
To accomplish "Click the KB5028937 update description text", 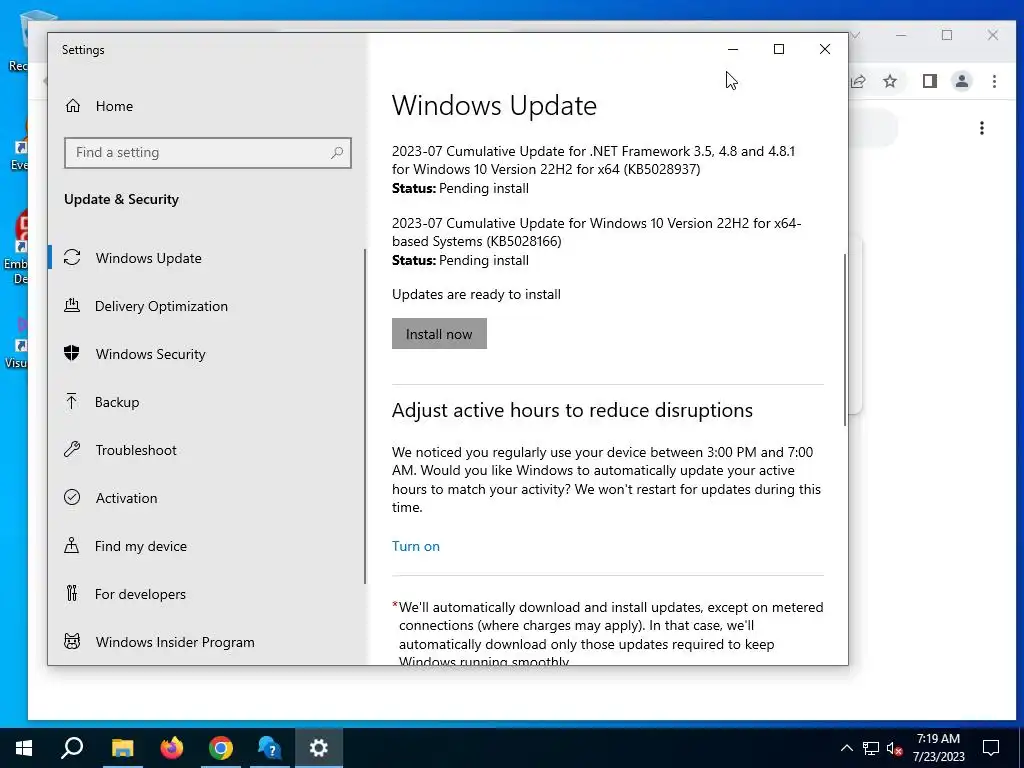I will (x=593, y=160).
